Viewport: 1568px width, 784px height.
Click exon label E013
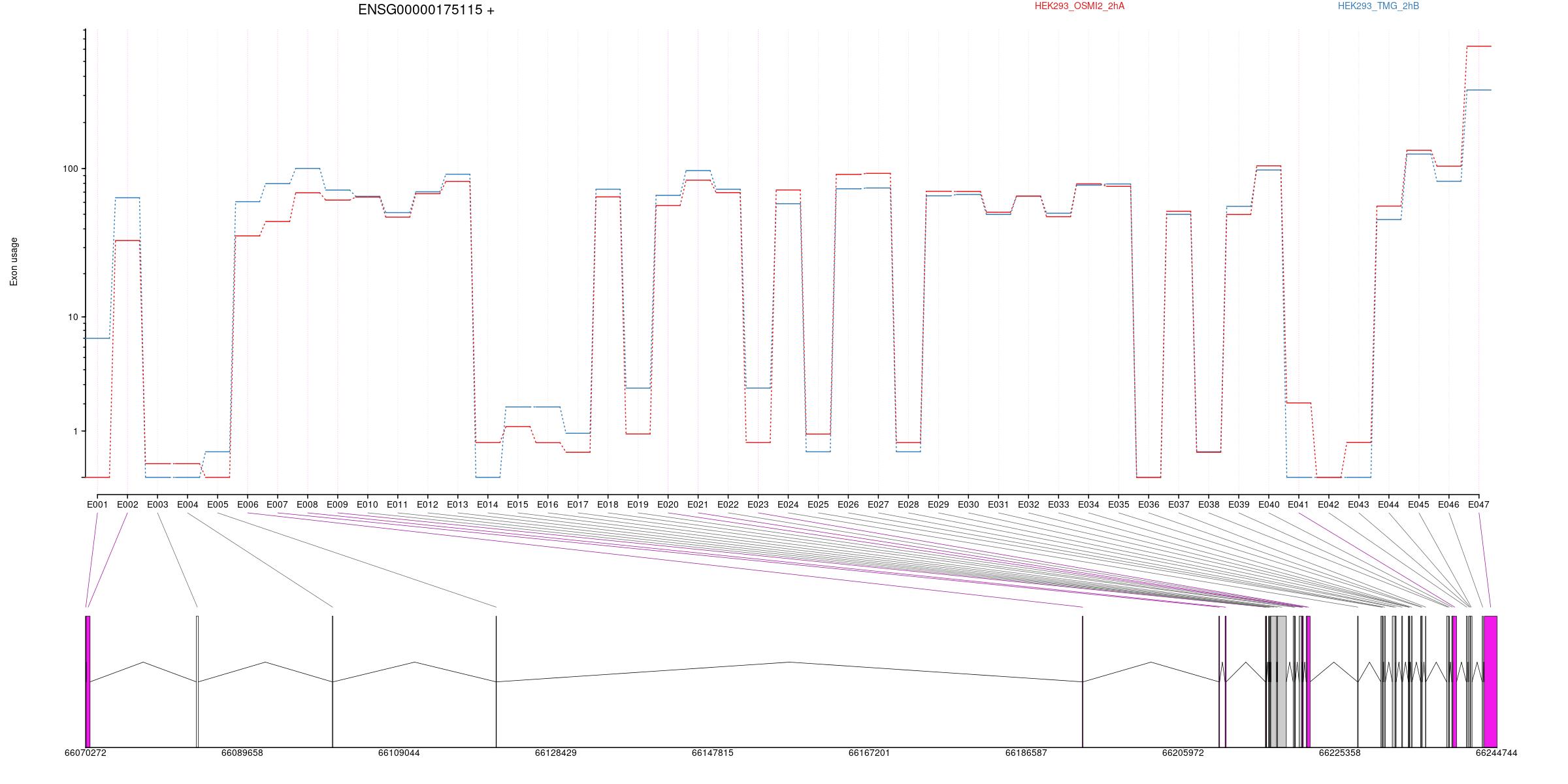click(x=458, y=504)
